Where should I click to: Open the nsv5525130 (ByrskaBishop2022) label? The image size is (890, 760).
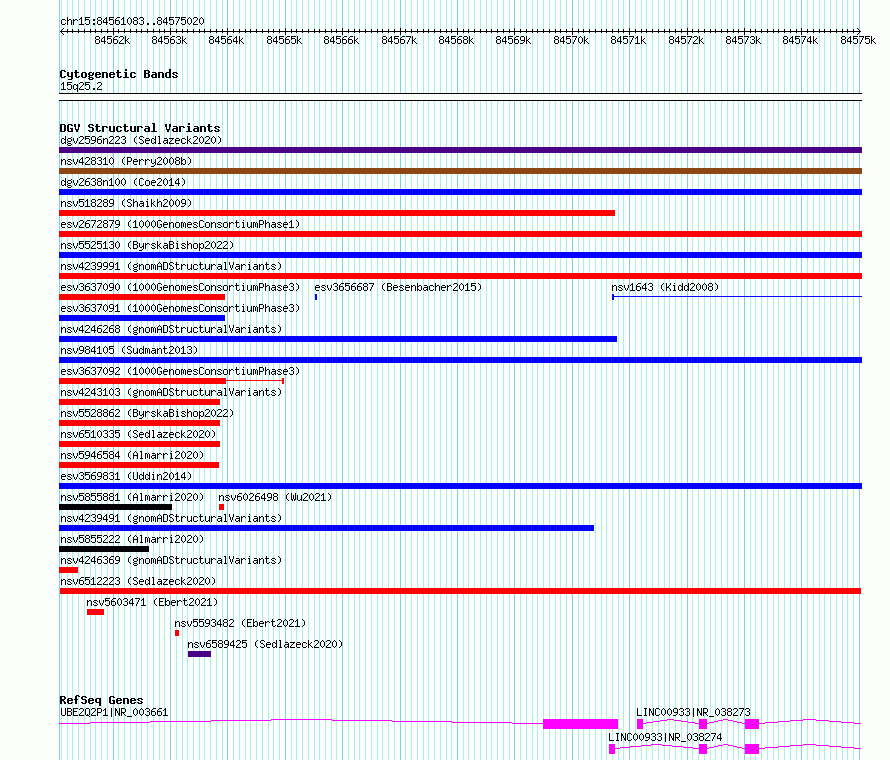[147, 245]
